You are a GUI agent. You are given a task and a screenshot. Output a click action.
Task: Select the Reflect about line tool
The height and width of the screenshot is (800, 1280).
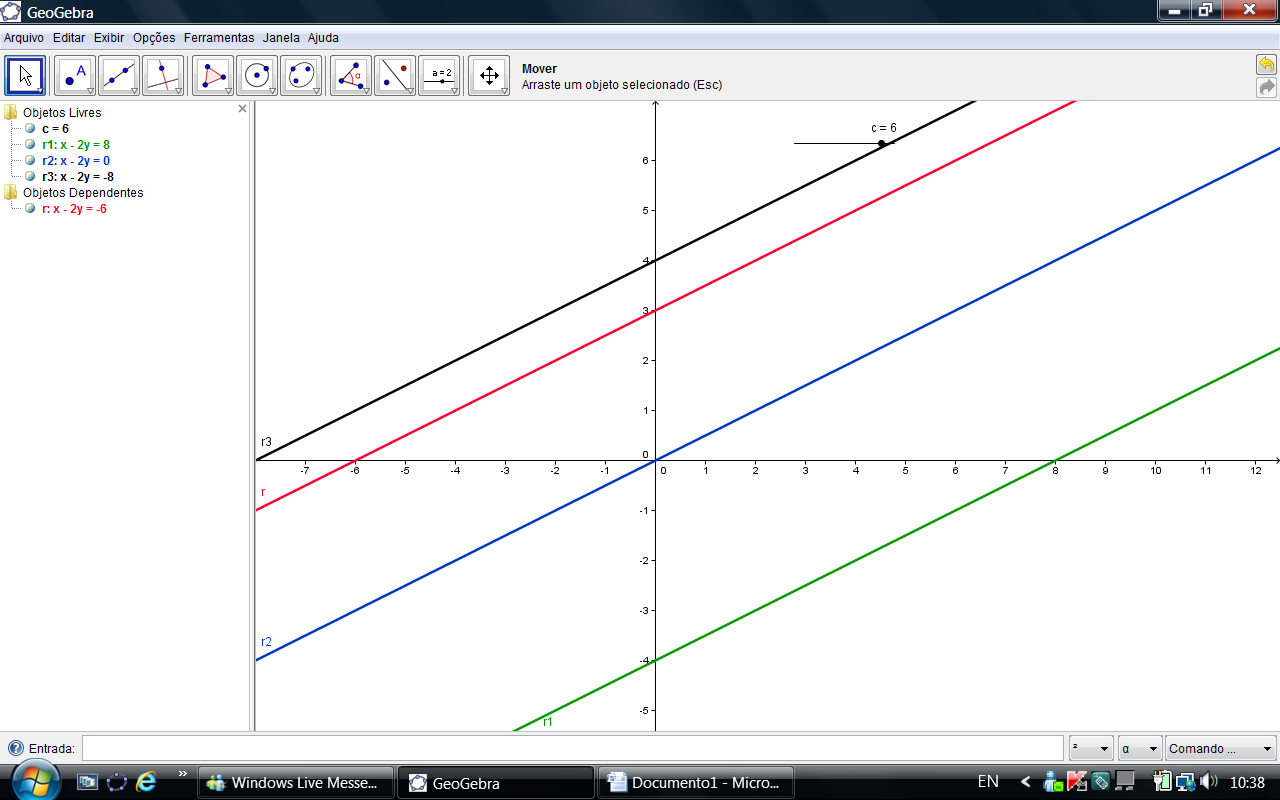(394, 75)
